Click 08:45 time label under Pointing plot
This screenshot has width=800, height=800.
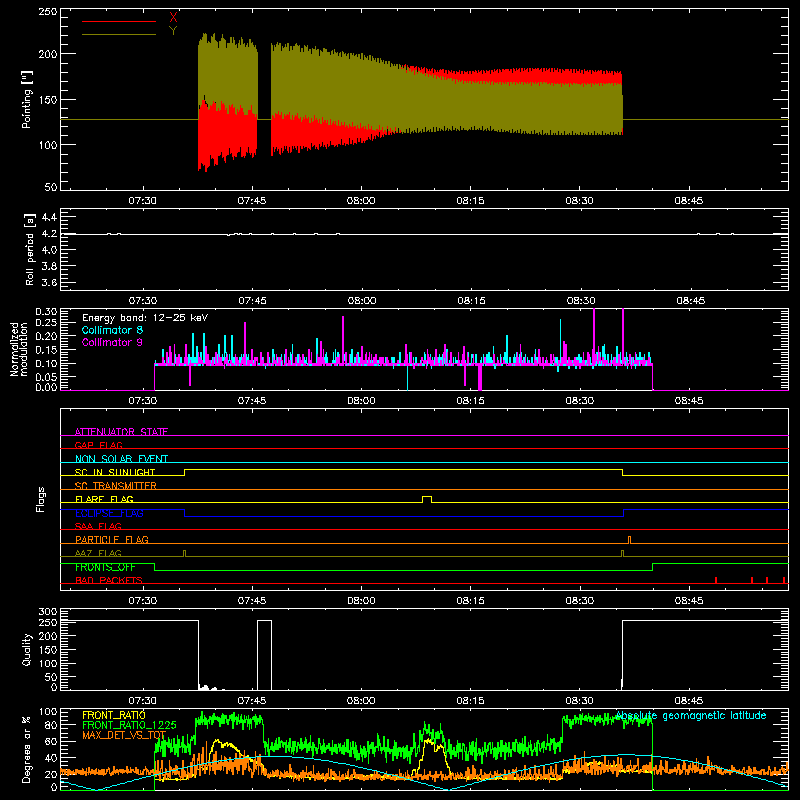689,201
